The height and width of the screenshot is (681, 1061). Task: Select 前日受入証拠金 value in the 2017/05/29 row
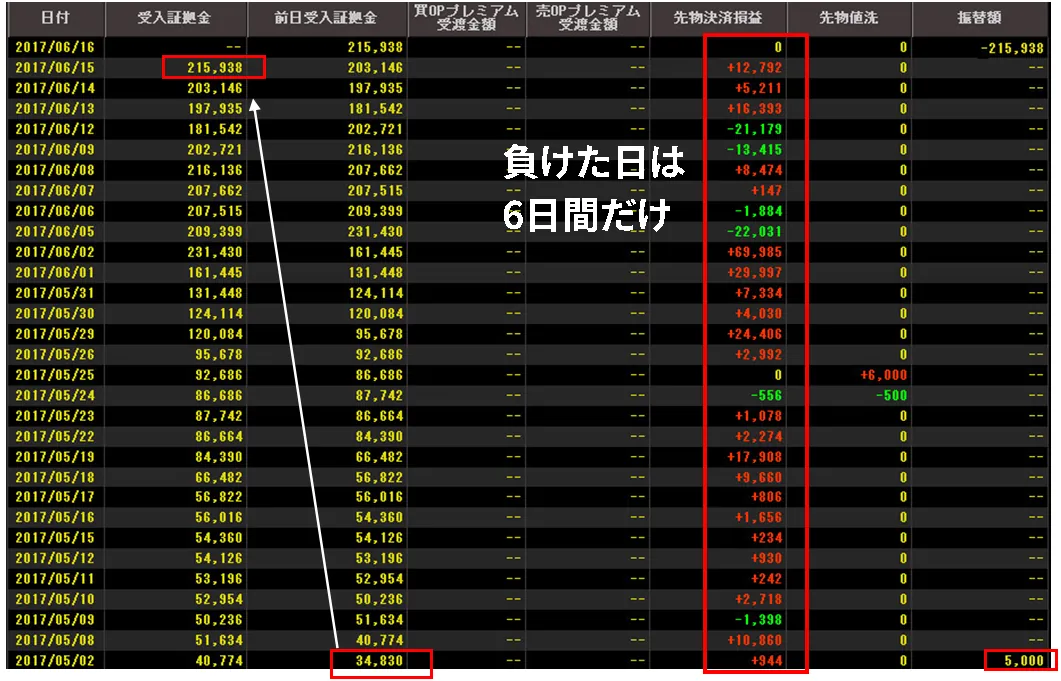point(379,334)
